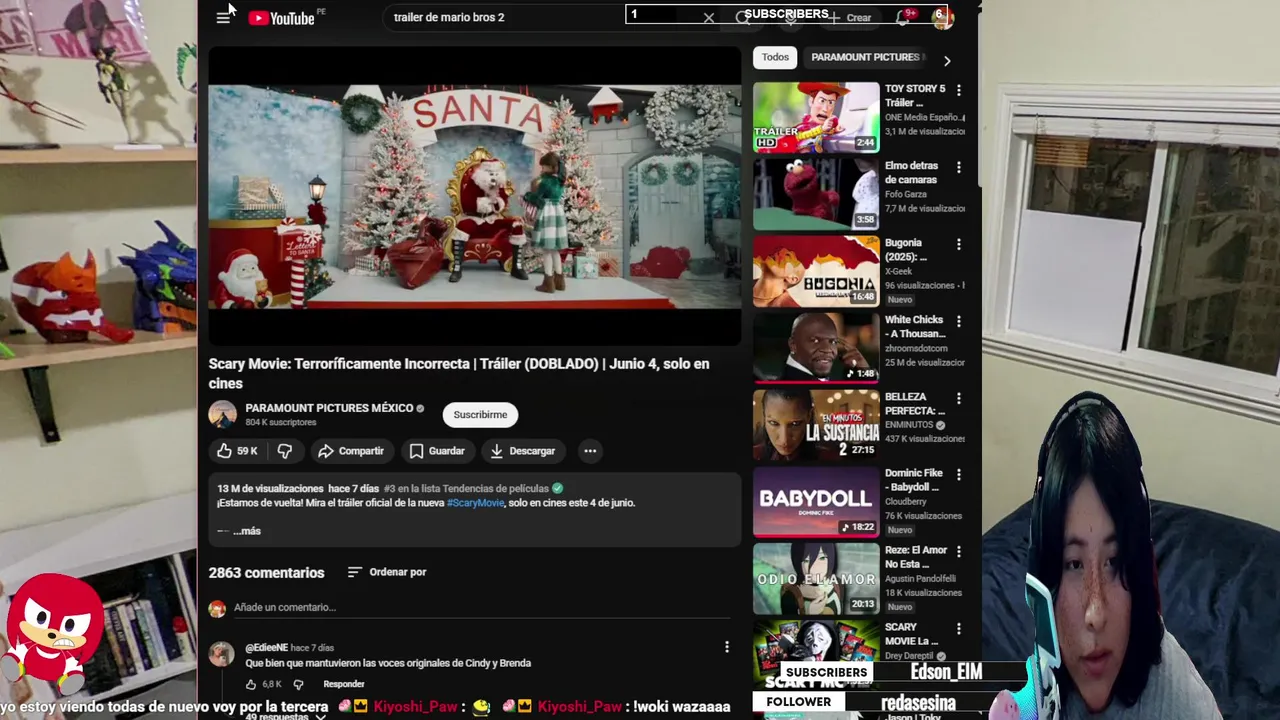Viewport: 1280px width, 720px height.
Task: Open more actions three-dot menu under video
Action: coord(590,451)
